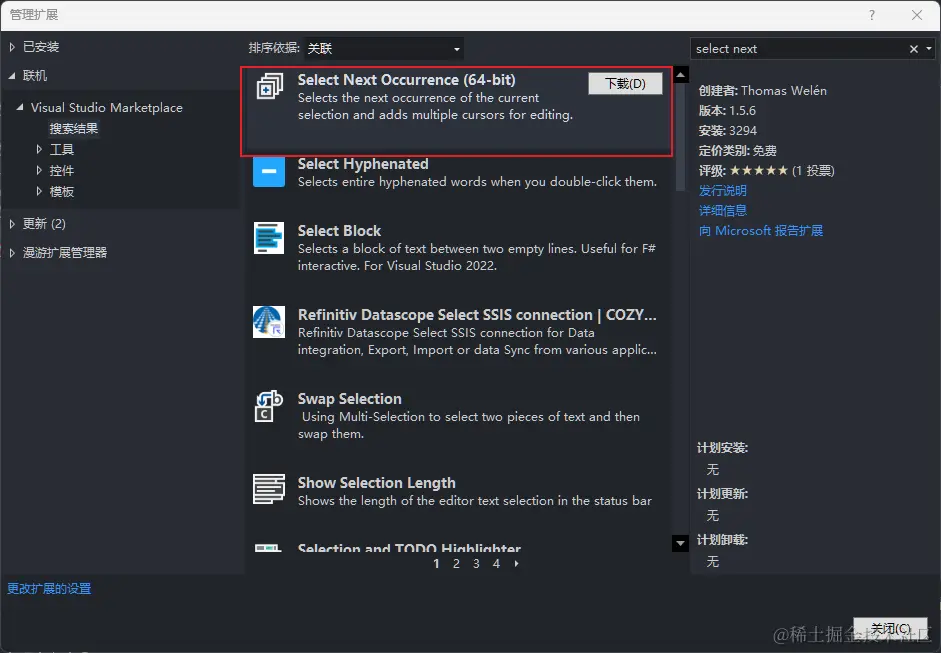Focus the 'select next' search field
This screenshot has width=941, height=653.
[798, 49]
